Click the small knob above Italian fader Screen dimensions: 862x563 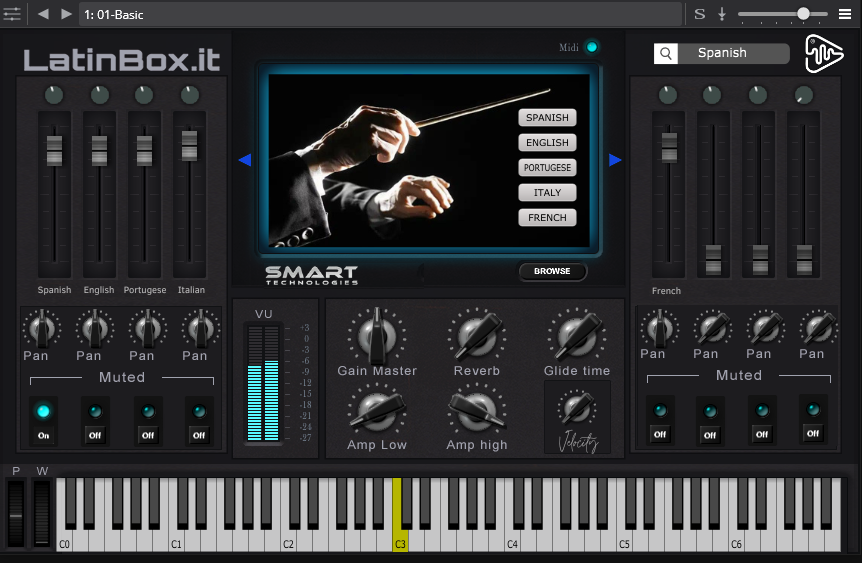point(190,95)
